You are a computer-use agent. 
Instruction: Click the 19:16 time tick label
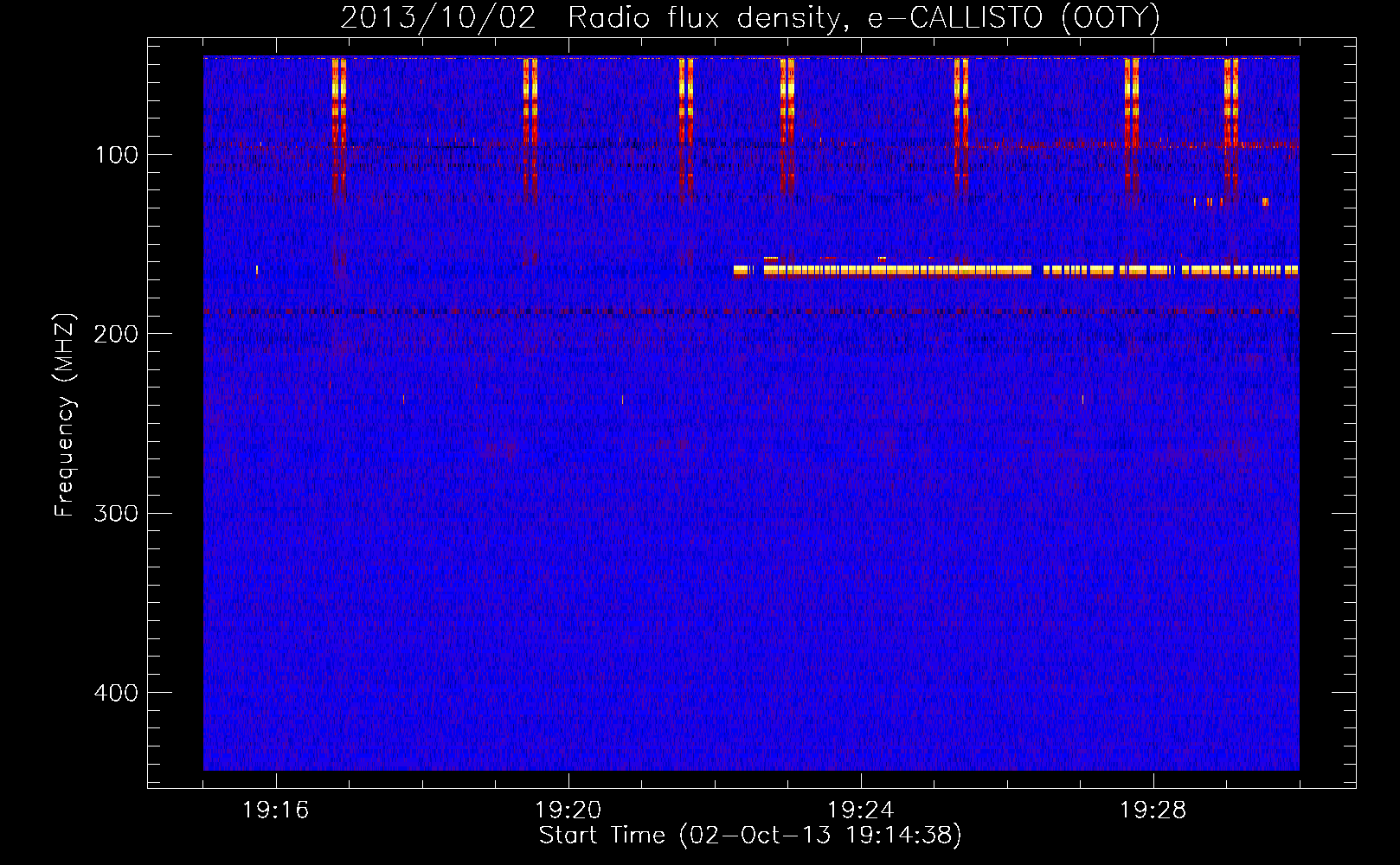(x=275, y=811)
